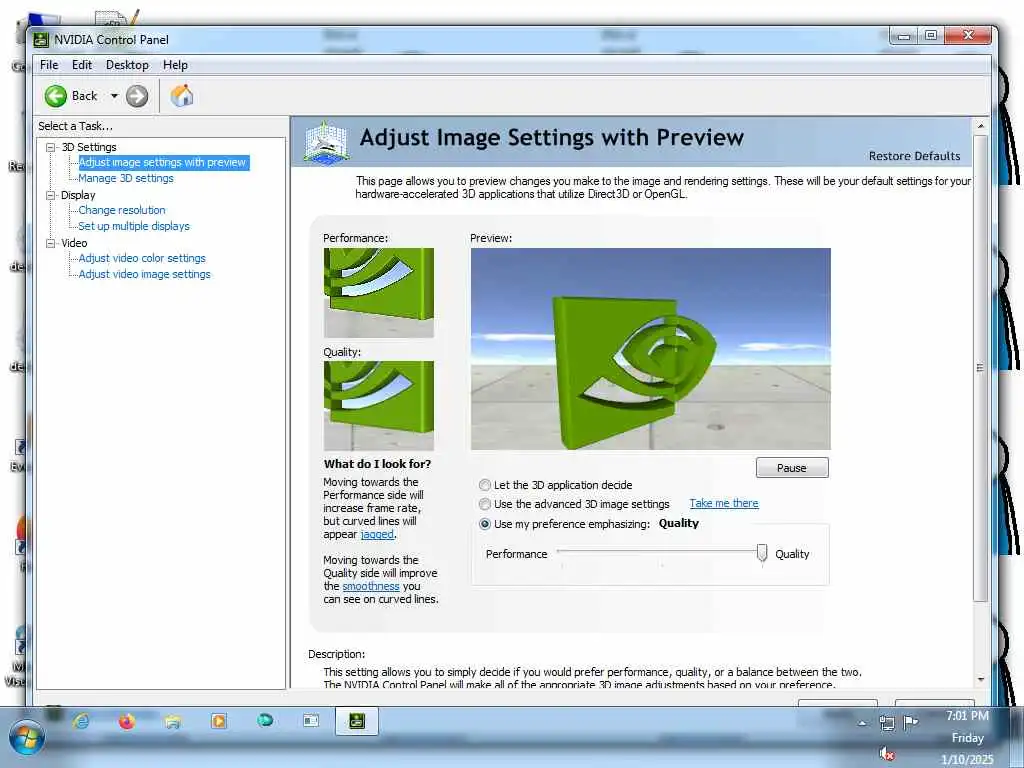Viewport: 1024px width, 768px height.
Task: Click the smoothness help link
Action: (x=371, y=586)
